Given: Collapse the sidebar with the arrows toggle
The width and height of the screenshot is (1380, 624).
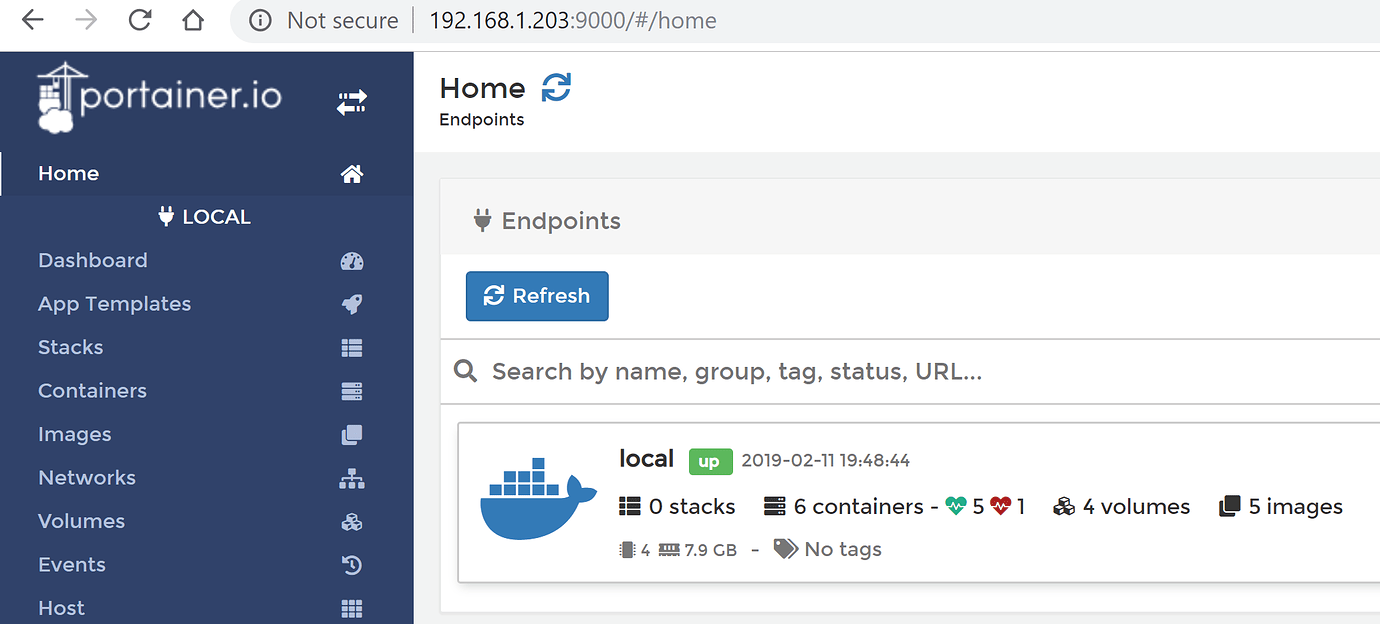Looking at the screenshot, I should pyautogui.click(x=351, y=102).
